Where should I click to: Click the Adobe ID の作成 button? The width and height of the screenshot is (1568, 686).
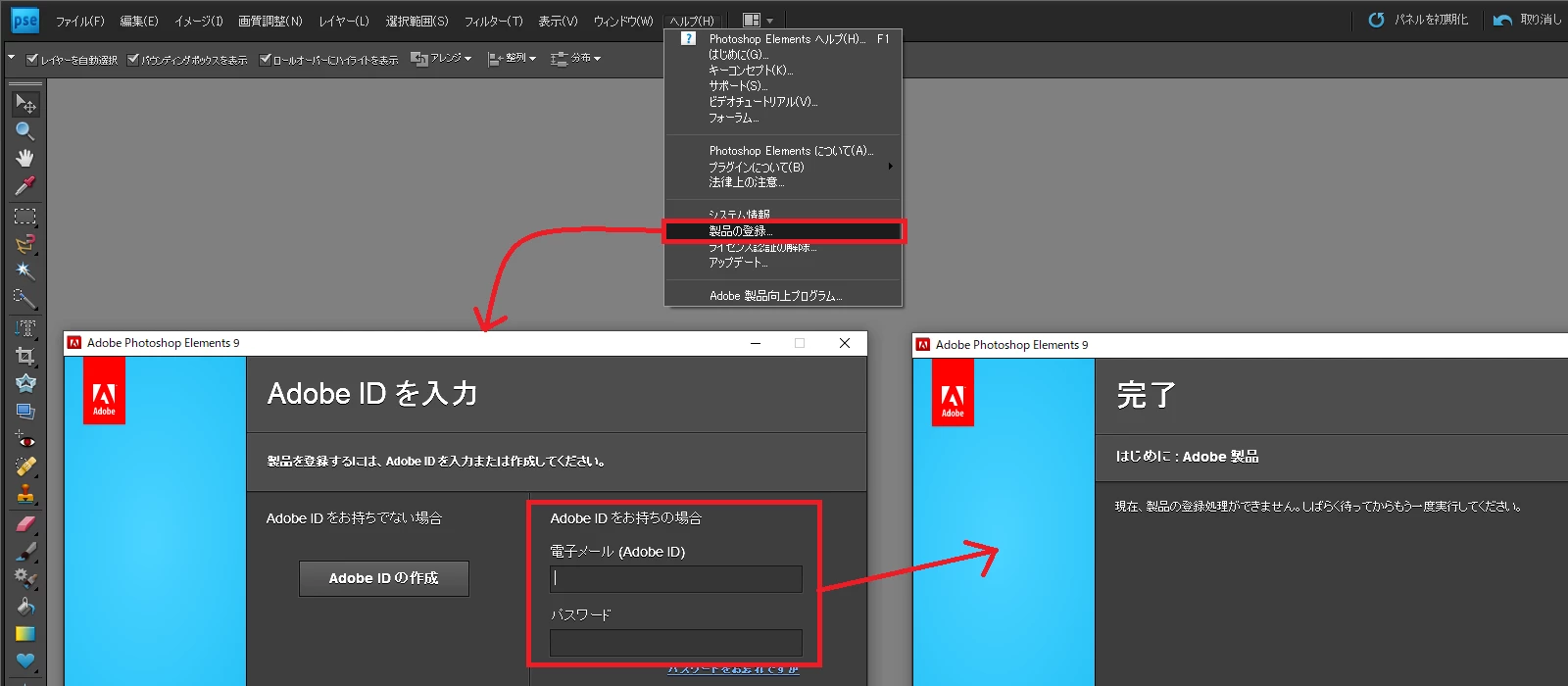[384, 578]
